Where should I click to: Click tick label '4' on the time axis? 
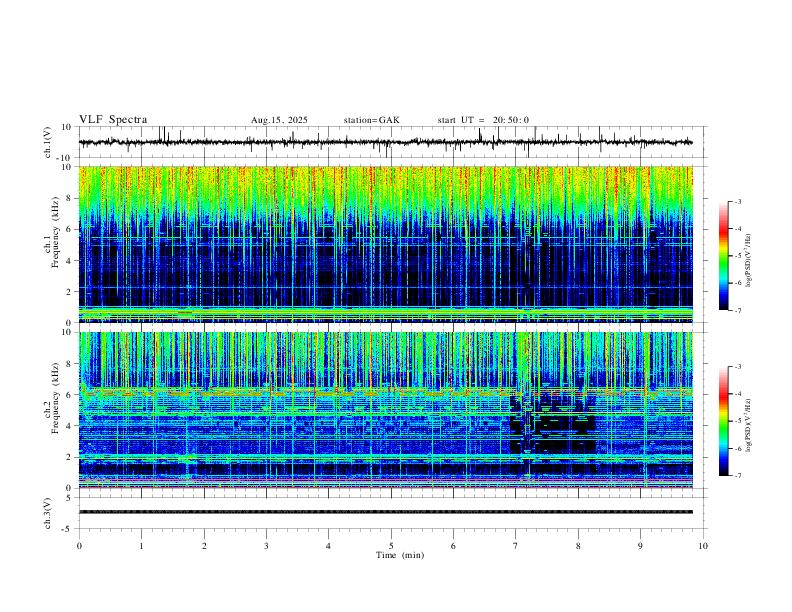click(x=328, y=546)
